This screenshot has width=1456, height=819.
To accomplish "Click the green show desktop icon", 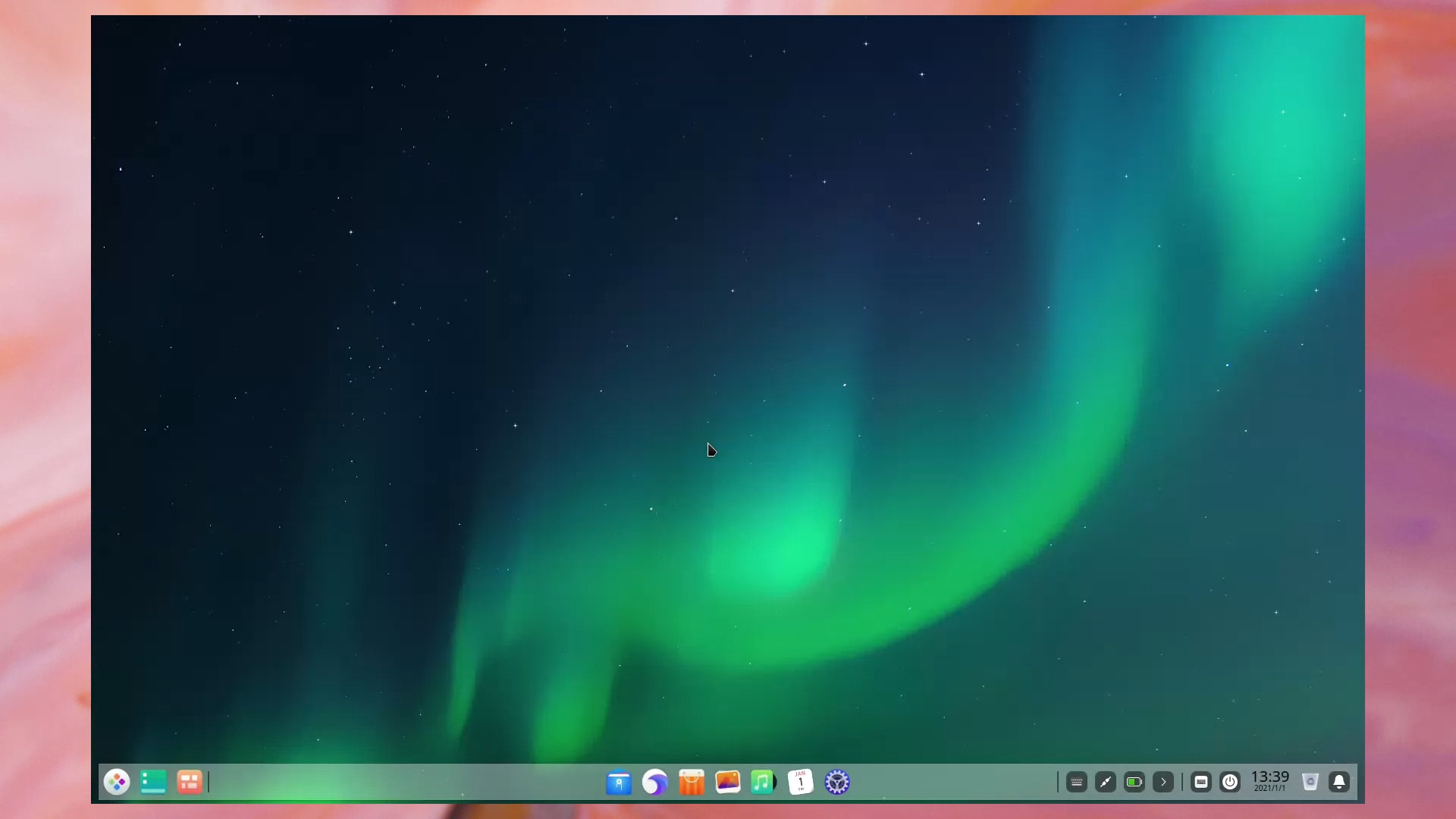I will tap(153, 782).
